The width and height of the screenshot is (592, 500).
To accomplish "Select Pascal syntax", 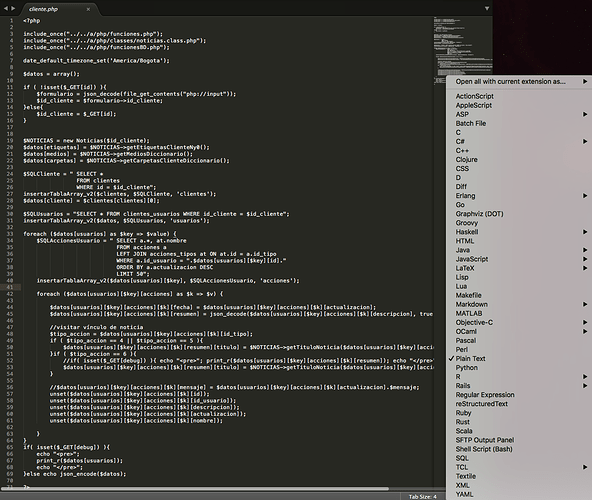I will pos(519,341).
